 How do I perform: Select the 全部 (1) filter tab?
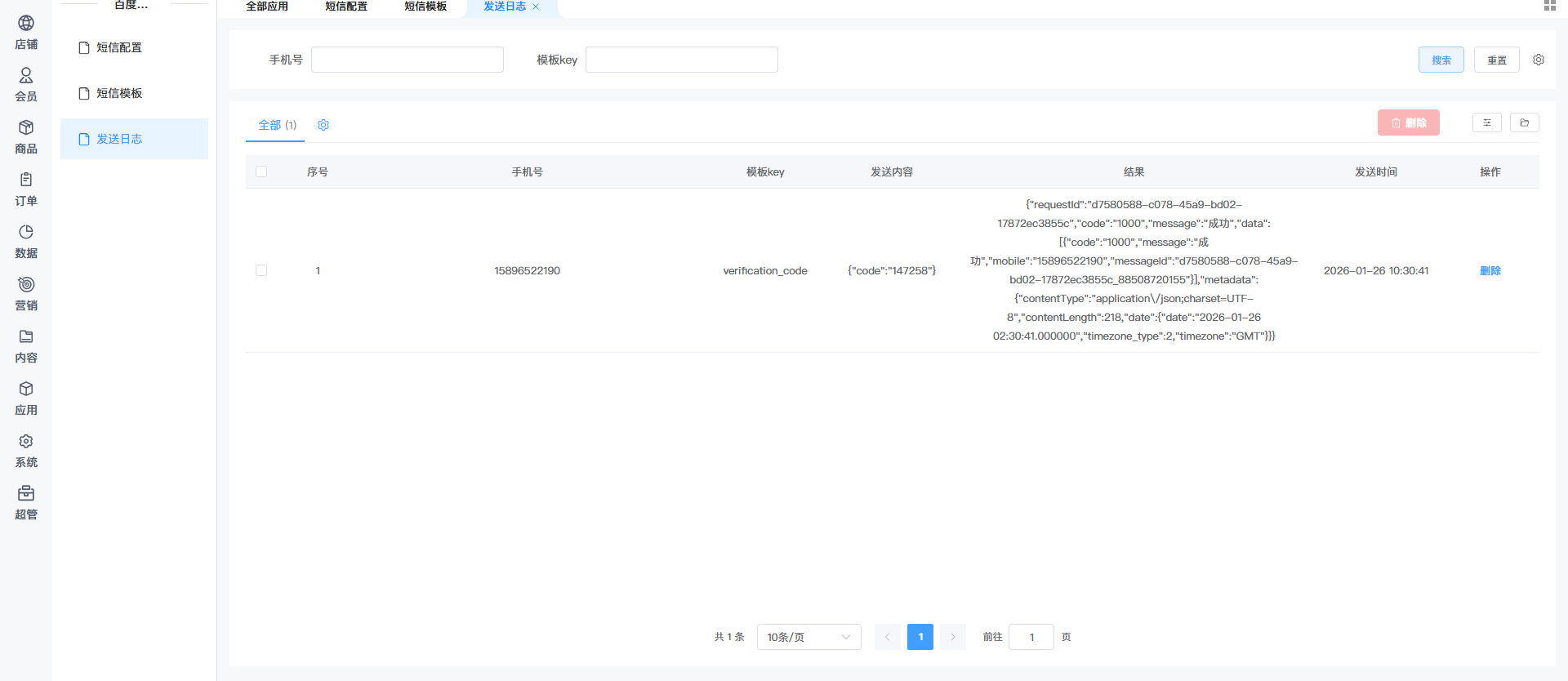pyautogui.click(x=277, y=125)
